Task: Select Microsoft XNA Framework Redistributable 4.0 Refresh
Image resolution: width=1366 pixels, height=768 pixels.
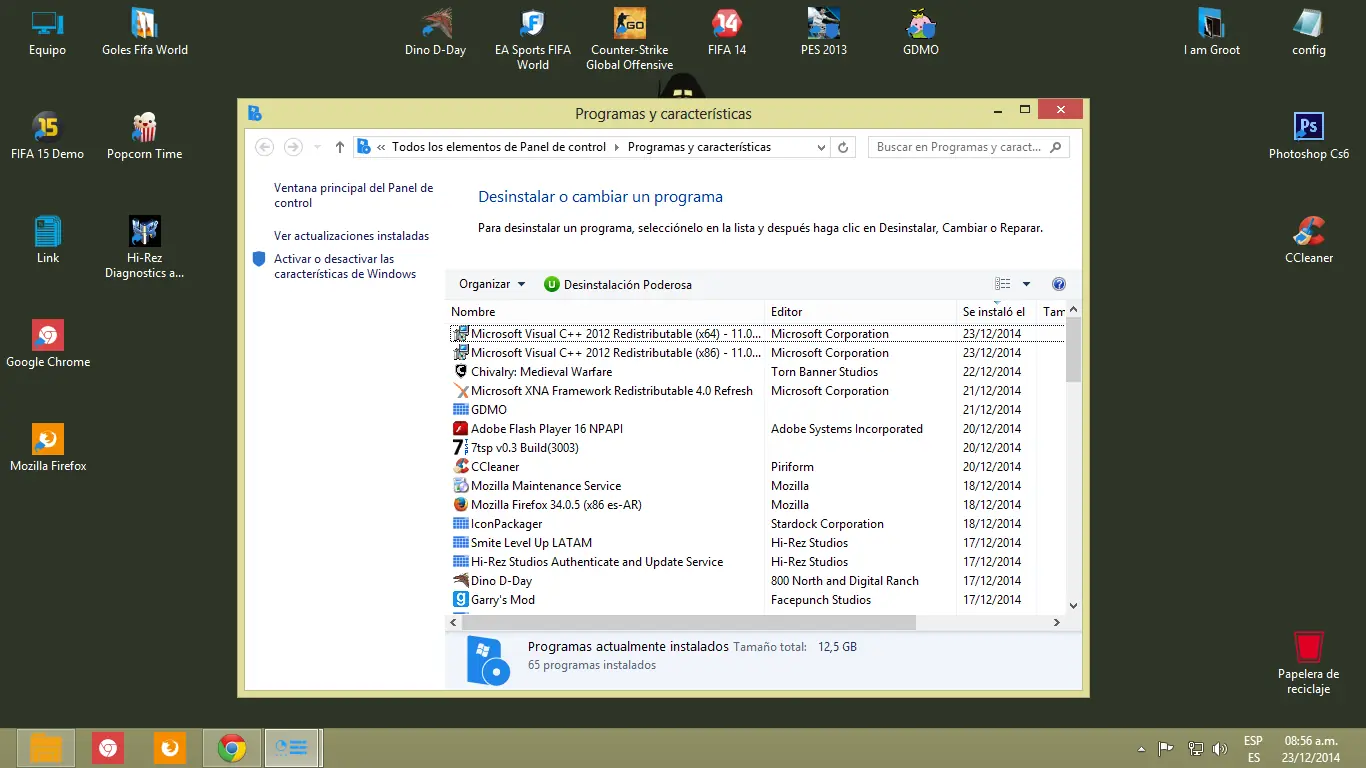Action: [756, 390]
